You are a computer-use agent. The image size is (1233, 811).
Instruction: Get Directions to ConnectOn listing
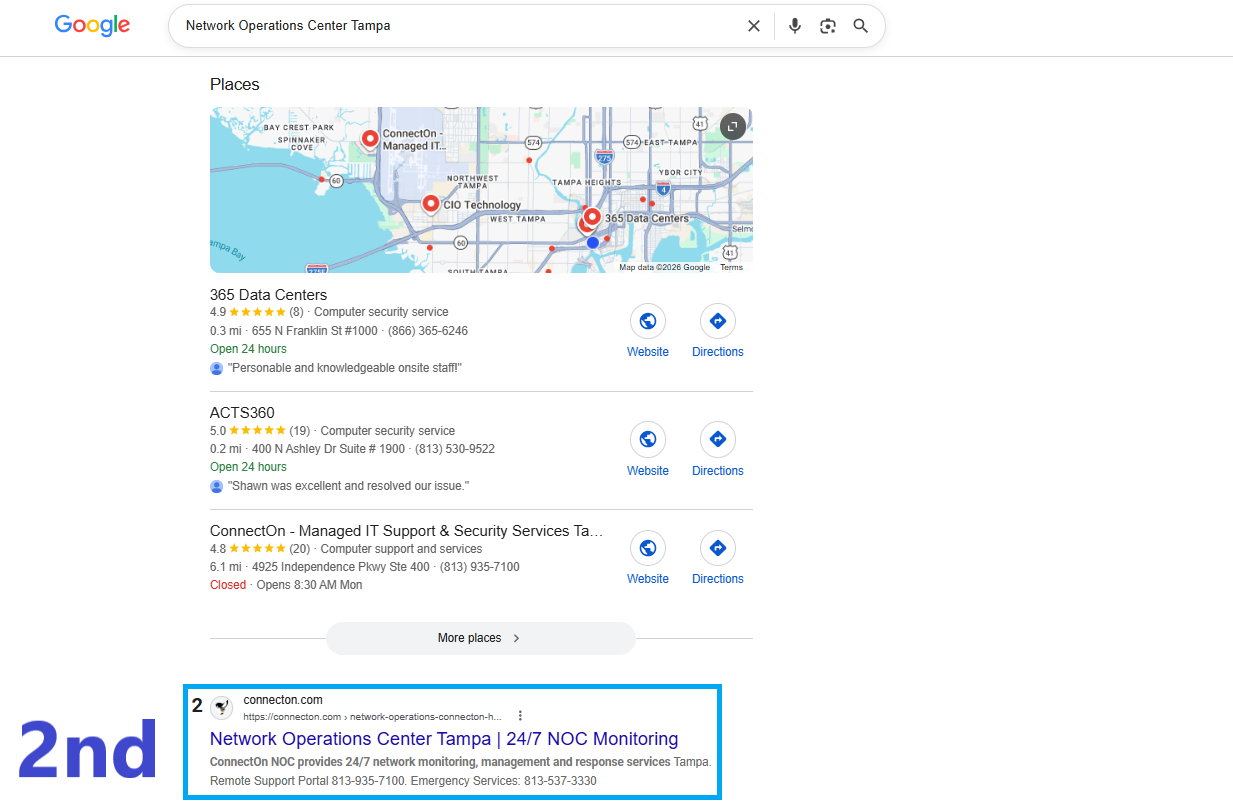[x=718, y=558]
